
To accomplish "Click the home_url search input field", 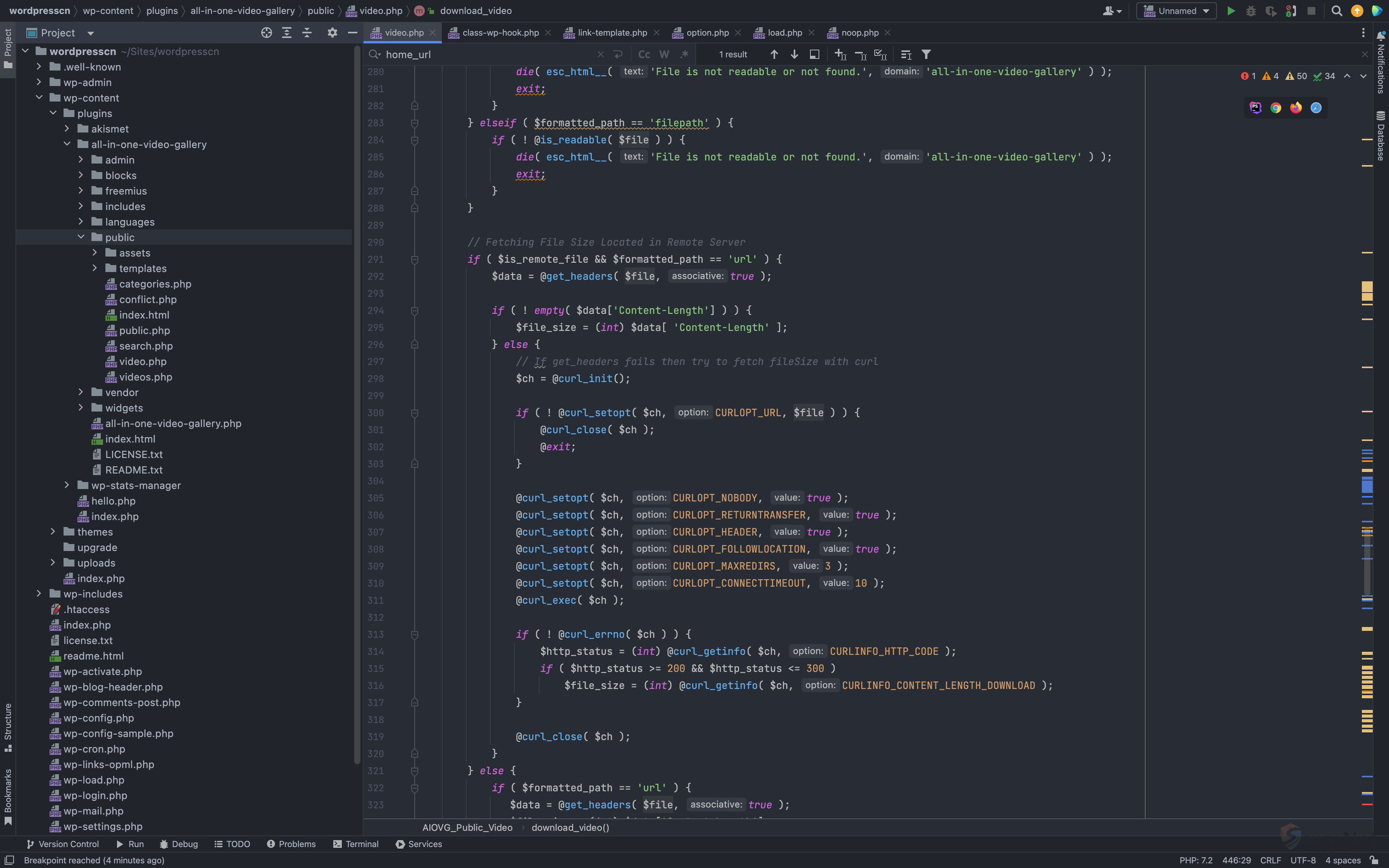I will click(488, 55).
